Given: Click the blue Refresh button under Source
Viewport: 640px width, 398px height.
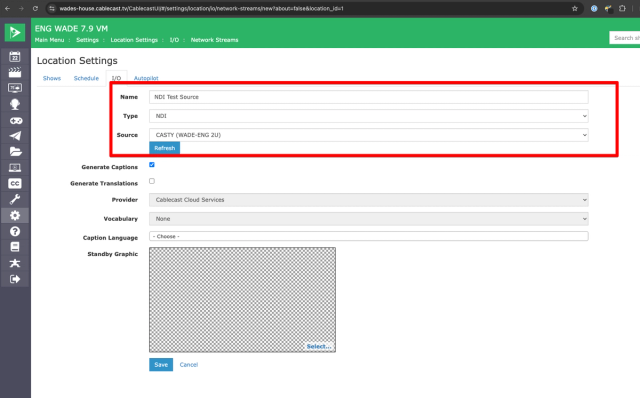Looking at the screenshot, I should click(164, 148).
